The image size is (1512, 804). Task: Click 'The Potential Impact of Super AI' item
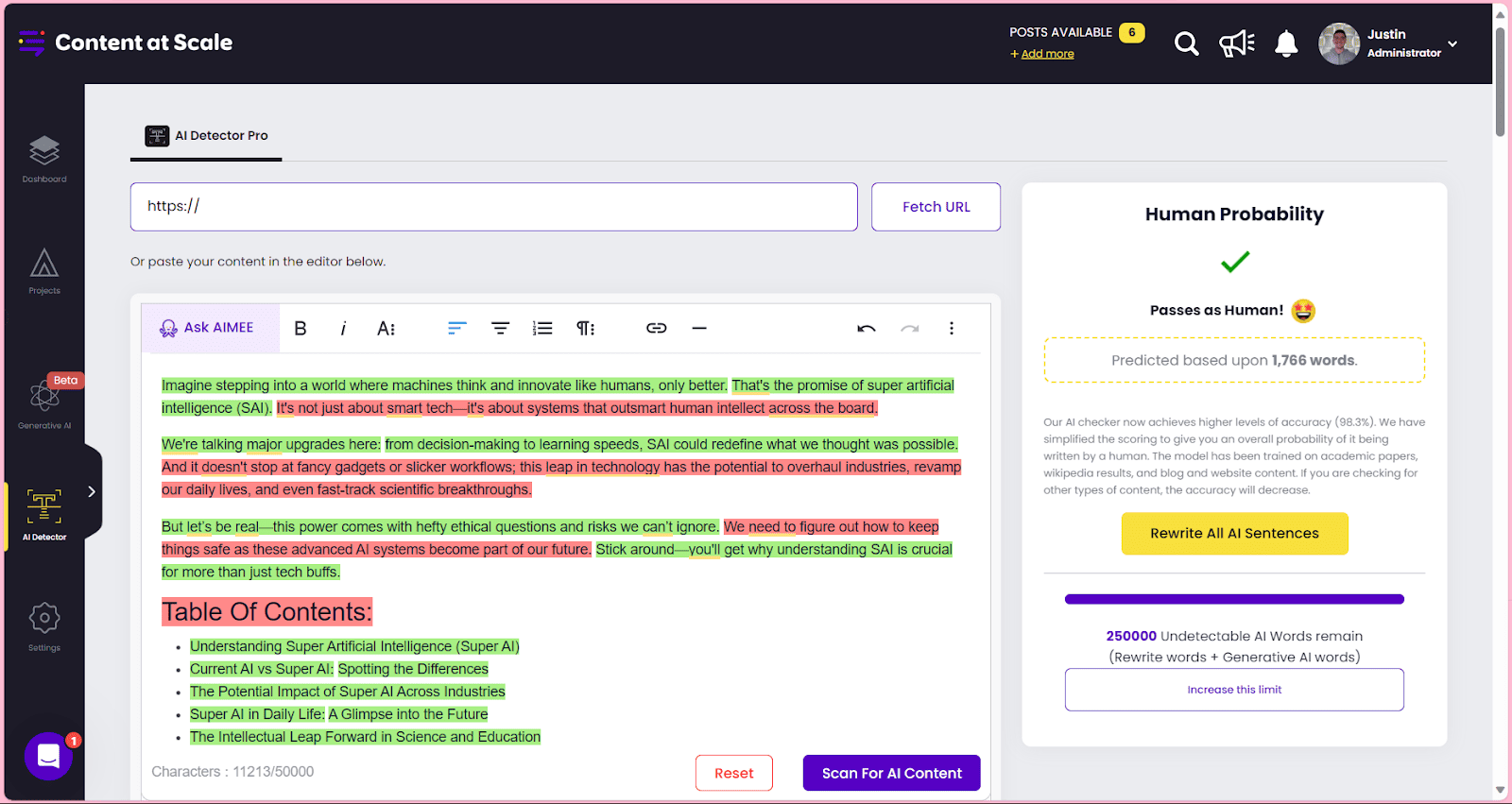coord(348,692)
